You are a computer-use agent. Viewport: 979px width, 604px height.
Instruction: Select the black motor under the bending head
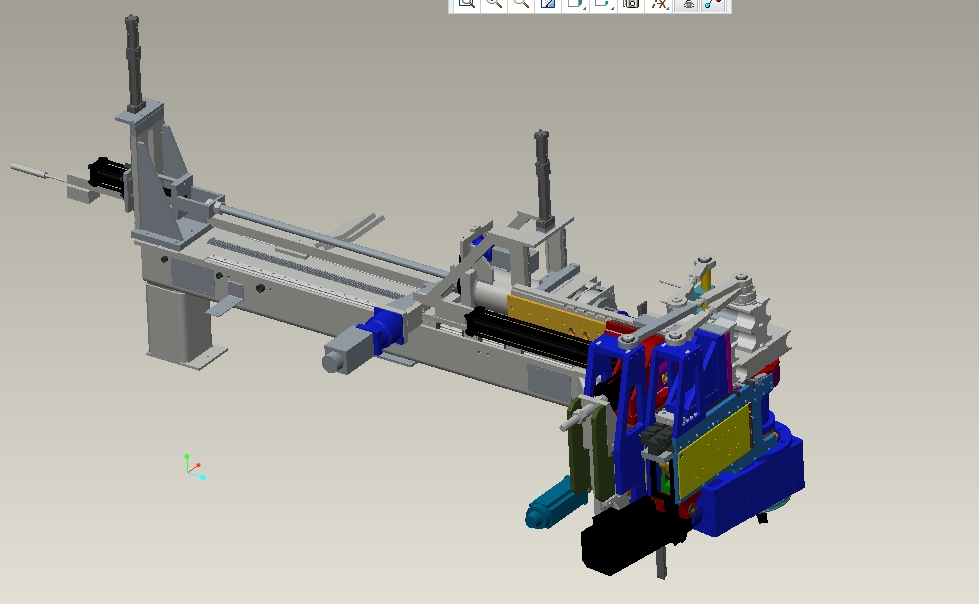631,542
